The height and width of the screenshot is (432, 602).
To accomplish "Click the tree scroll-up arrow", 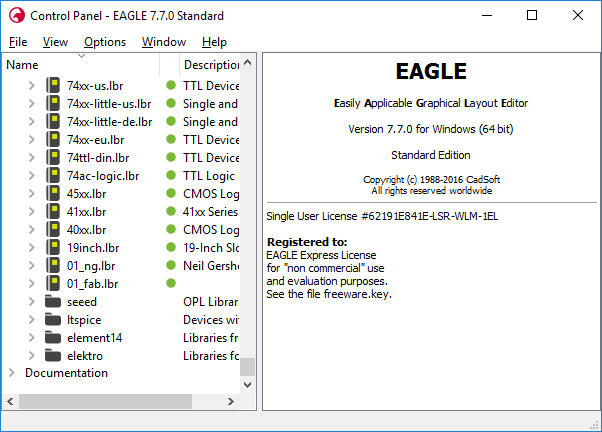I will point(248,62).
